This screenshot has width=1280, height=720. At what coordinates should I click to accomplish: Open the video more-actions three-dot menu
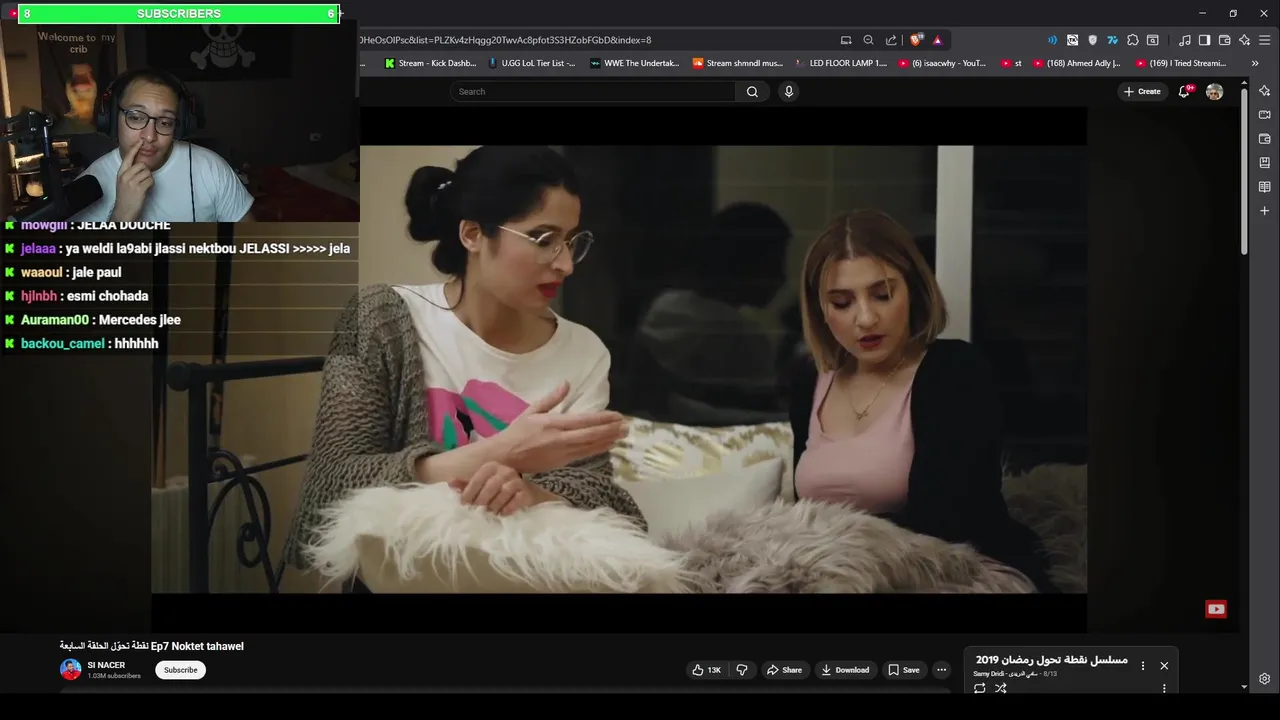pos(941,670)
